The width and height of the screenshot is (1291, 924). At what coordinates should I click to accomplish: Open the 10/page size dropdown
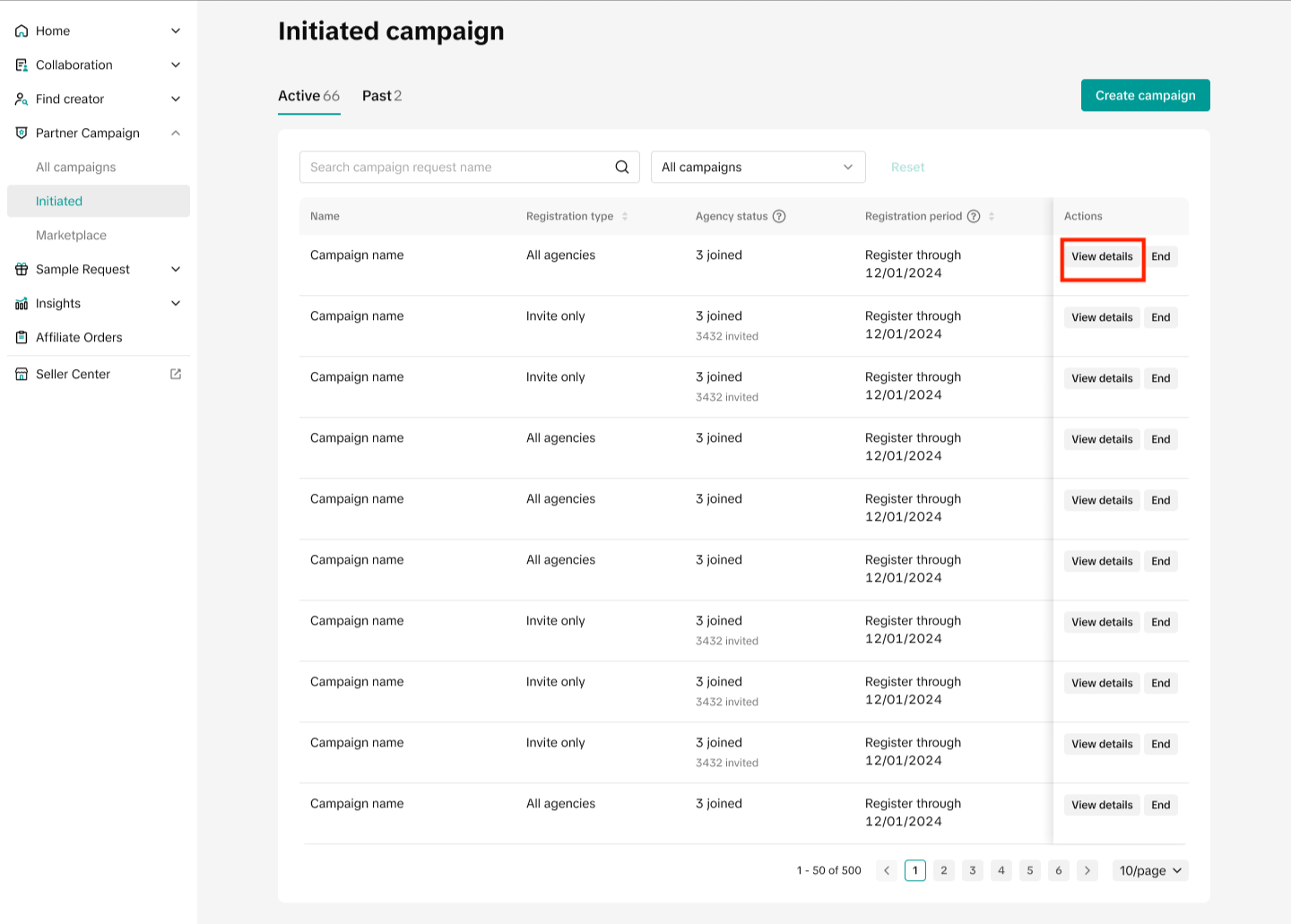[1150, 870]
